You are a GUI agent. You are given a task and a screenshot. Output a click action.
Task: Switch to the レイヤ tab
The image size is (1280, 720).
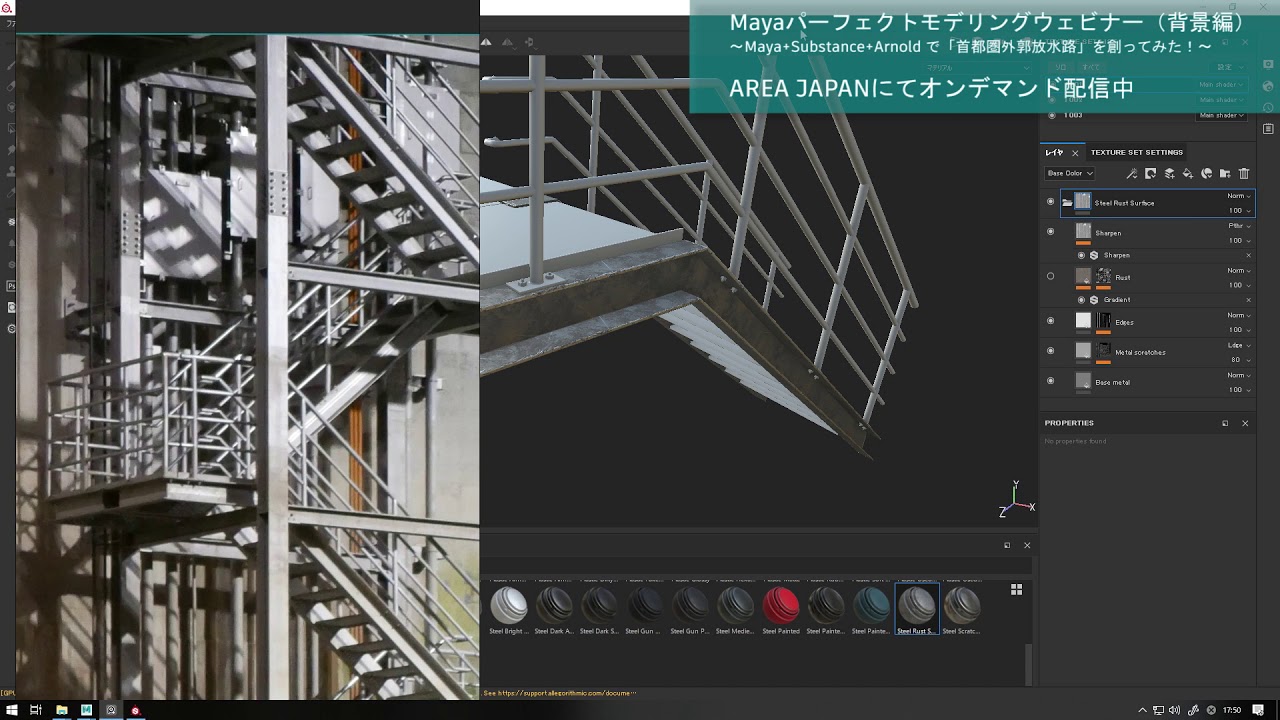[x=1054, y=153]
